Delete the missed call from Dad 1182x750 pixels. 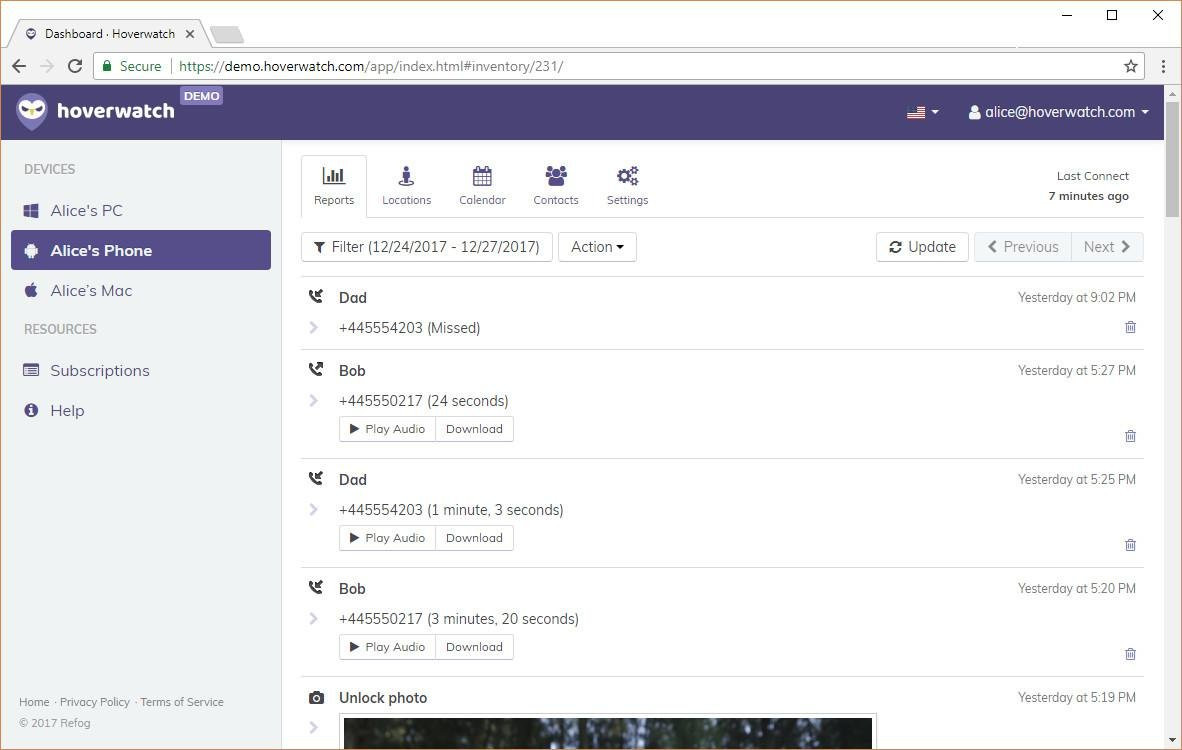point(1130,327)
